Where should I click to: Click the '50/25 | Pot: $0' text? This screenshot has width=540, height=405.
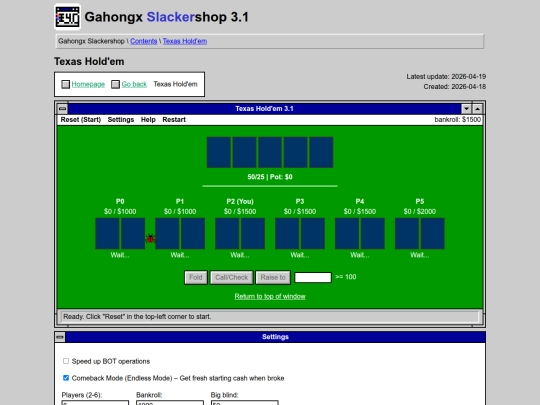coord(270,177)
